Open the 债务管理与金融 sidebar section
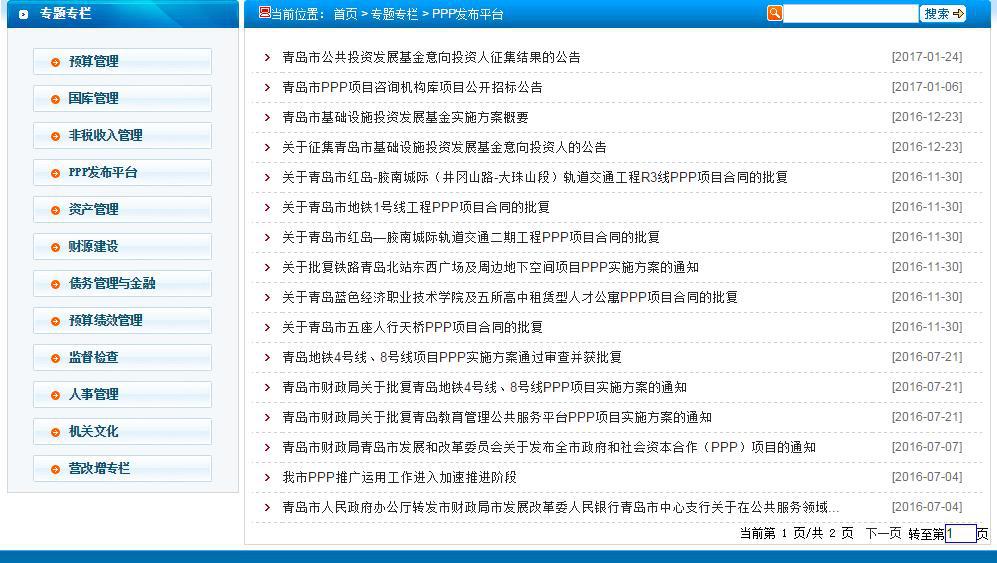Viewport: 997px width, 563px height. [111, 284]
